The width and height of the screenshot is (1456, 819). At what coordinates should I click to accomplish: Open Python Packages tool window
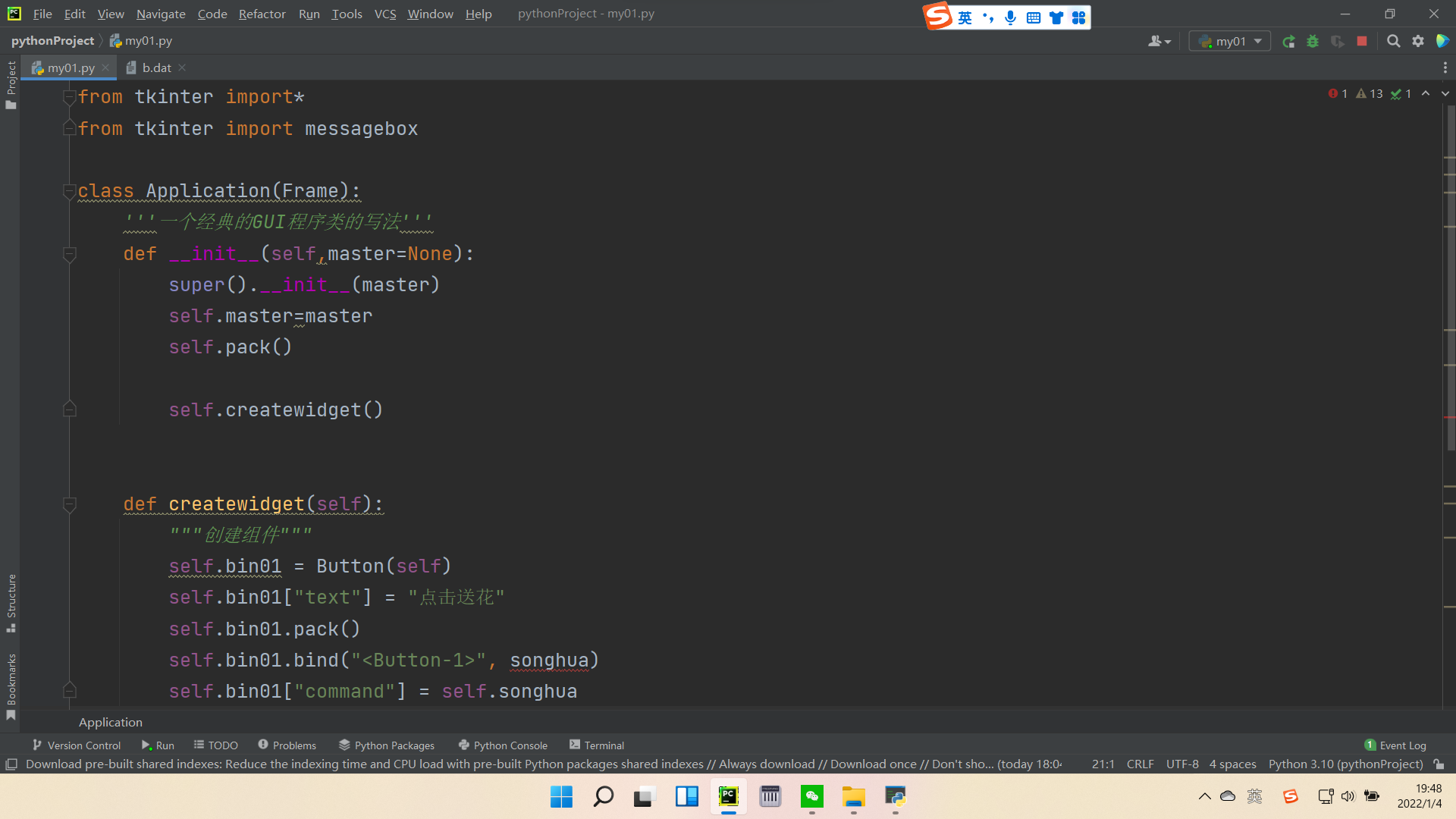coord(387,745)
